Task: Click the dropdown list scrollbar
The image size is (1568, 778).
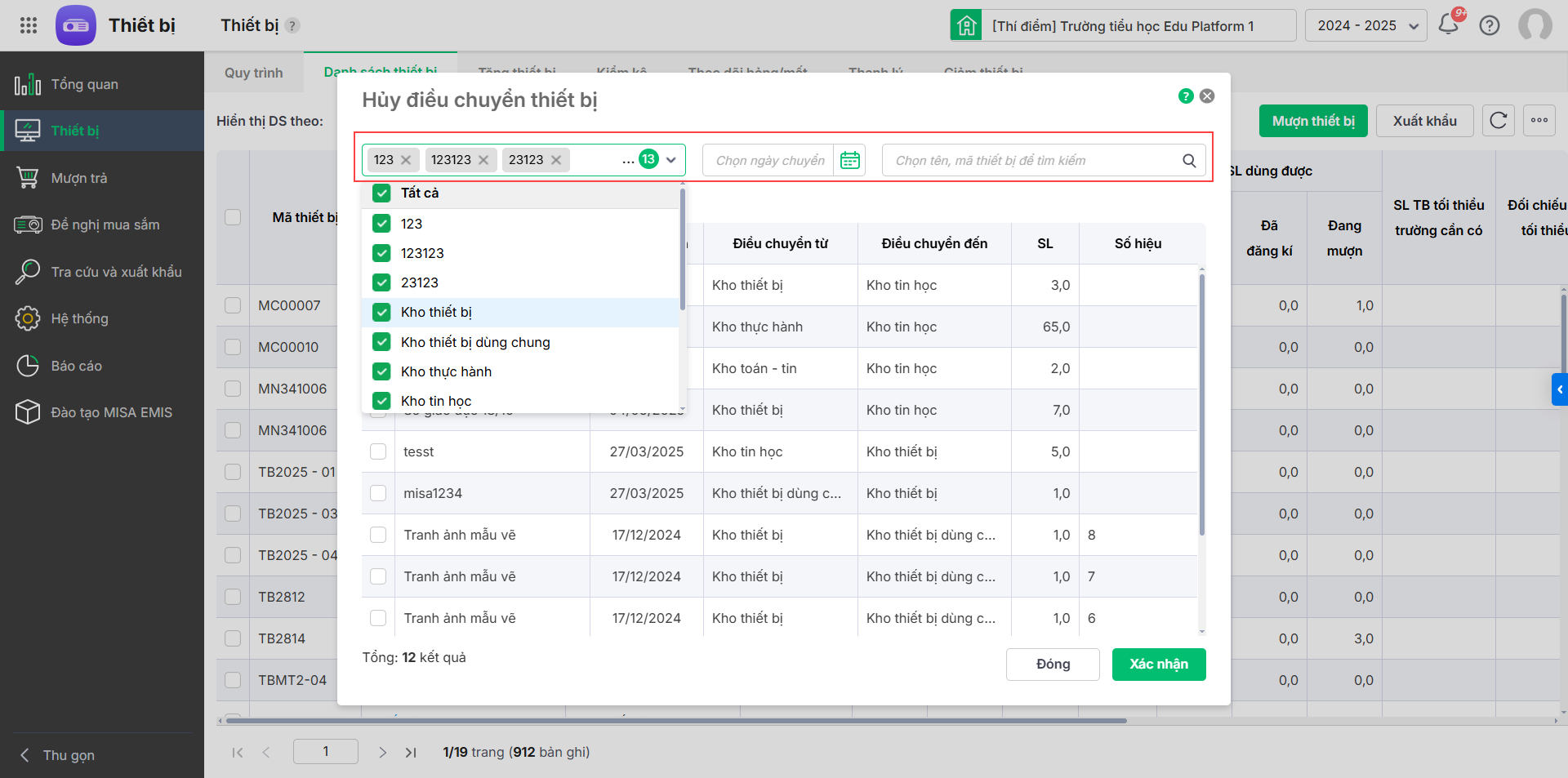Action: [x=682, y=250]
